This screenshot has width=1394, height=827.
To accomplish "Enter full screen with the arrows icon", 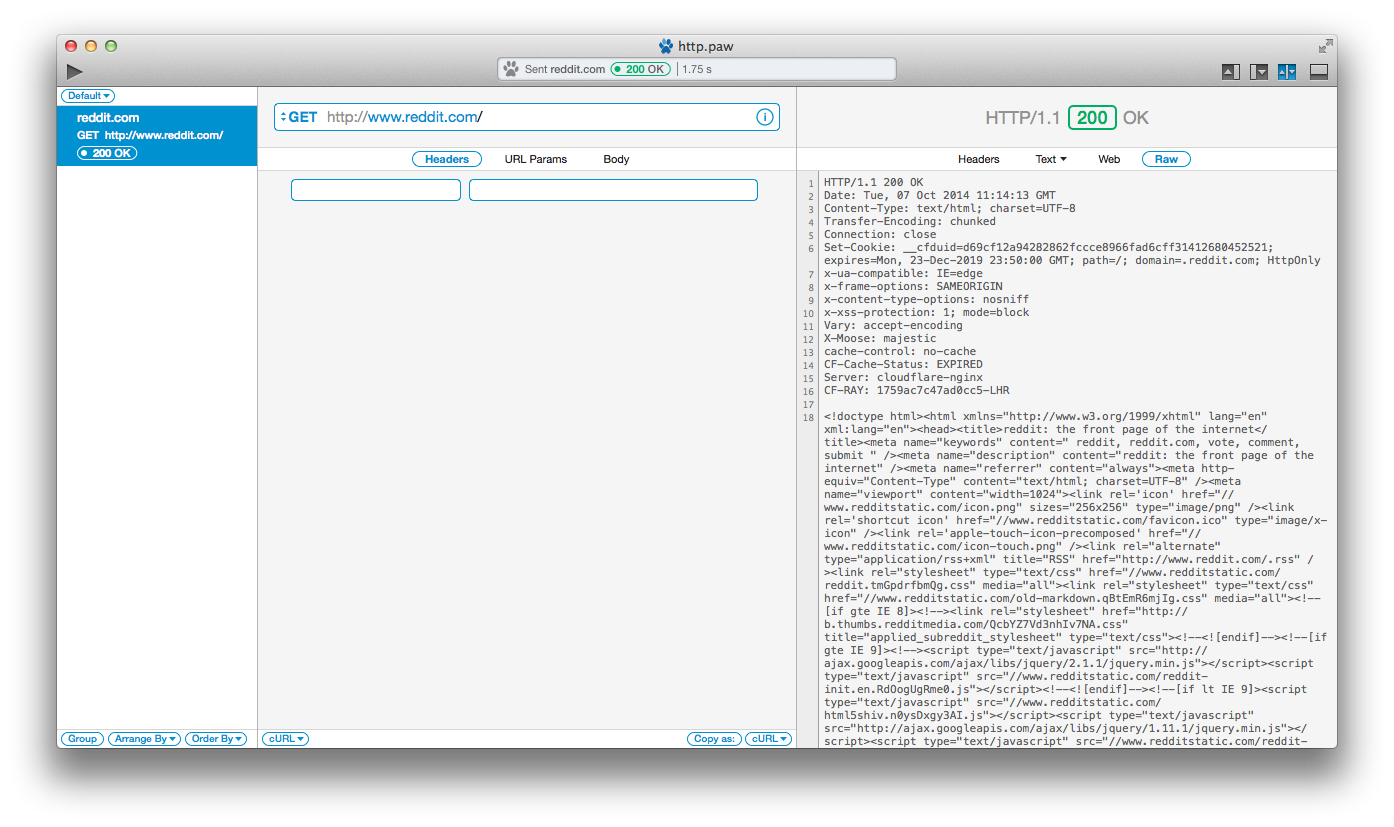I will coord(1325,46).
